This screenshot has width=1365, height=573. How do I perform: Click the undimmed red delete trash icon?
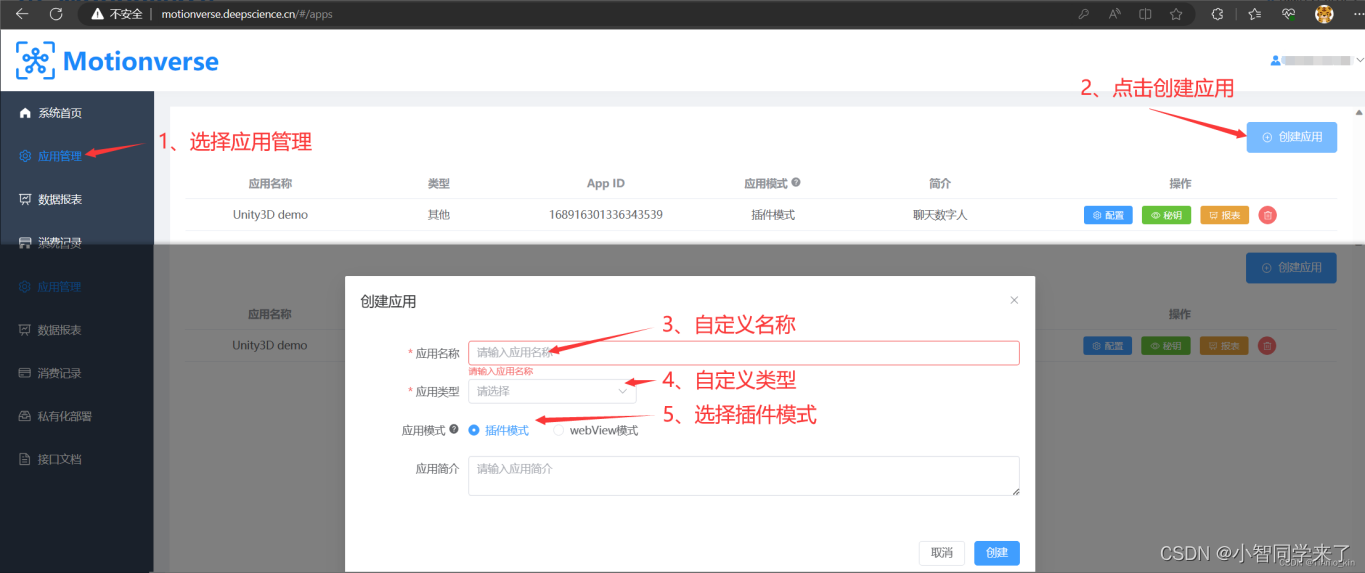coord(1267,215)
